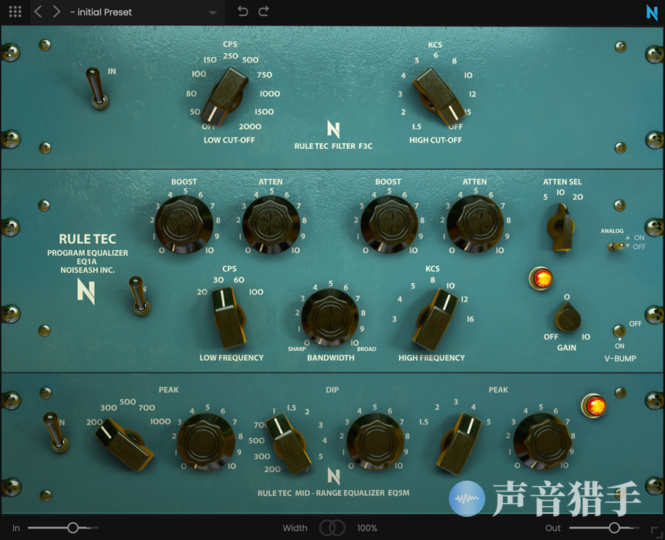Go to the next preset arrow
Viewport: 665px width, 540px height.
tap(56, 12)
